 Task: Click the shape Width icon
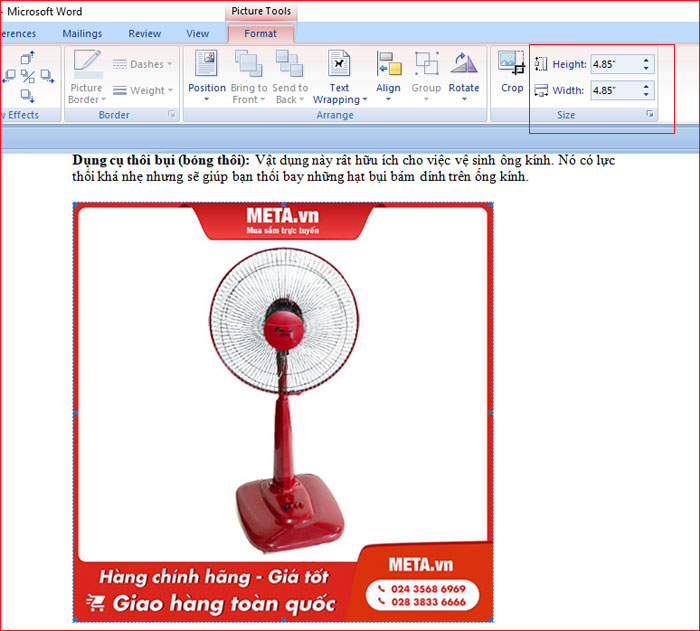(541, 91)
